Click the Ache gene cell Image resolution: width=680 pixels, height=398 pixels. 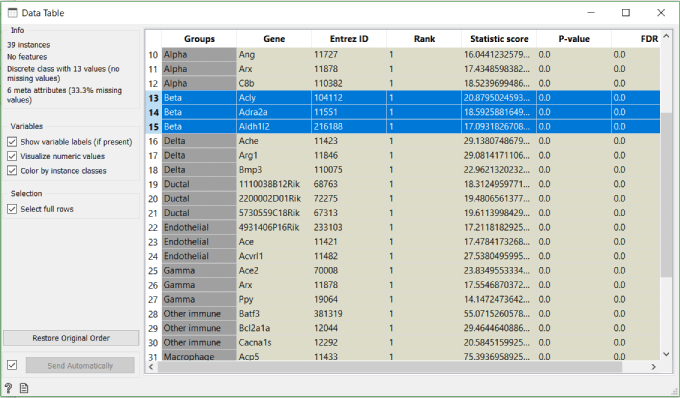[274, 141]
